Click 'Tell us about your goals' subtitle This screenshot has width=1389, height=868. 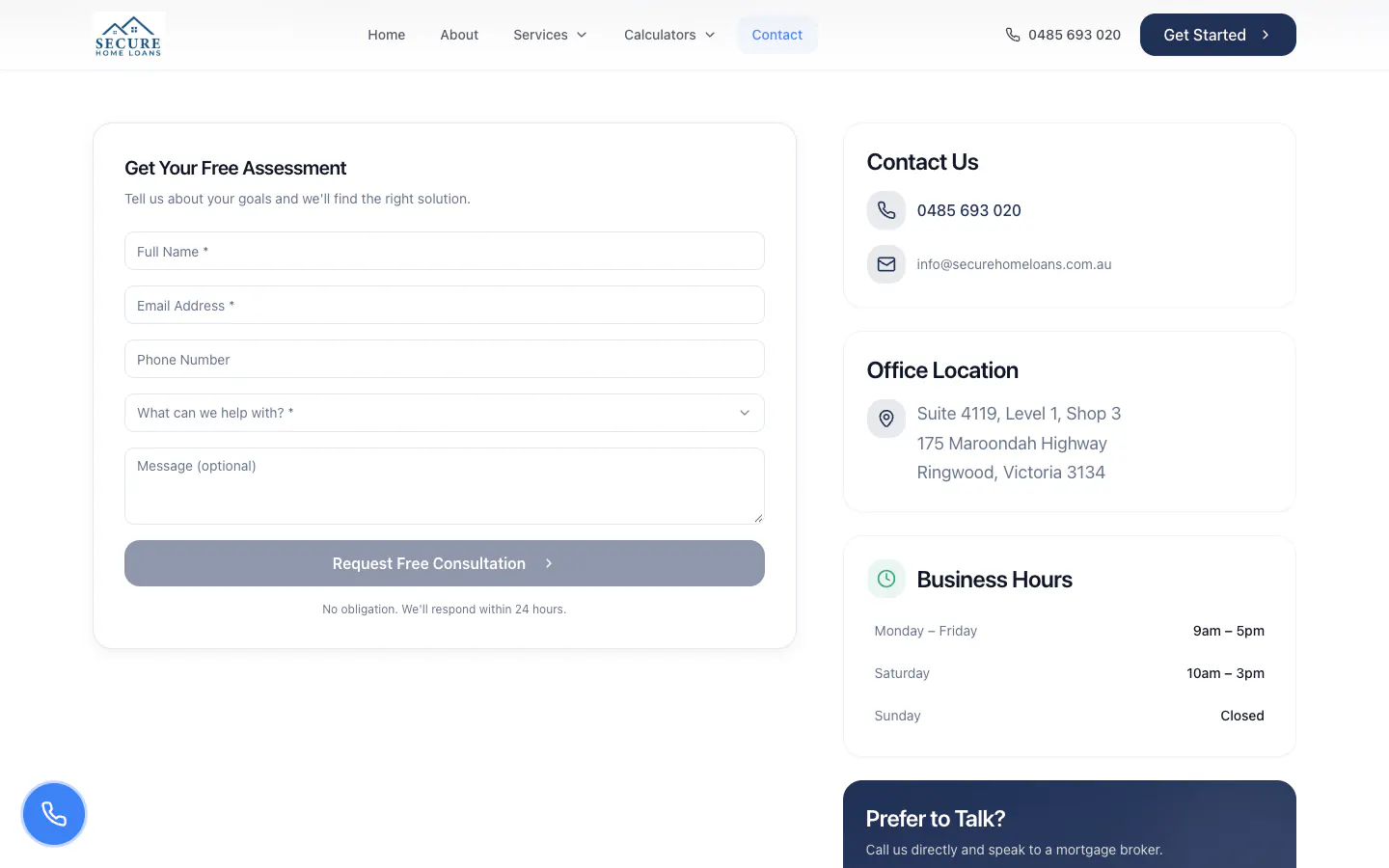pos(297,199)
